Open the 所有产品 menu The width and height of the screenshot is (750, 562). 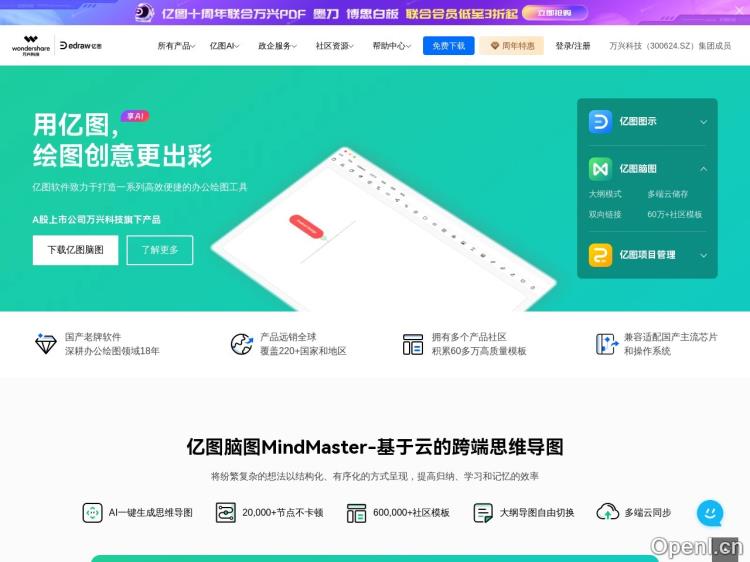[176, 46]
